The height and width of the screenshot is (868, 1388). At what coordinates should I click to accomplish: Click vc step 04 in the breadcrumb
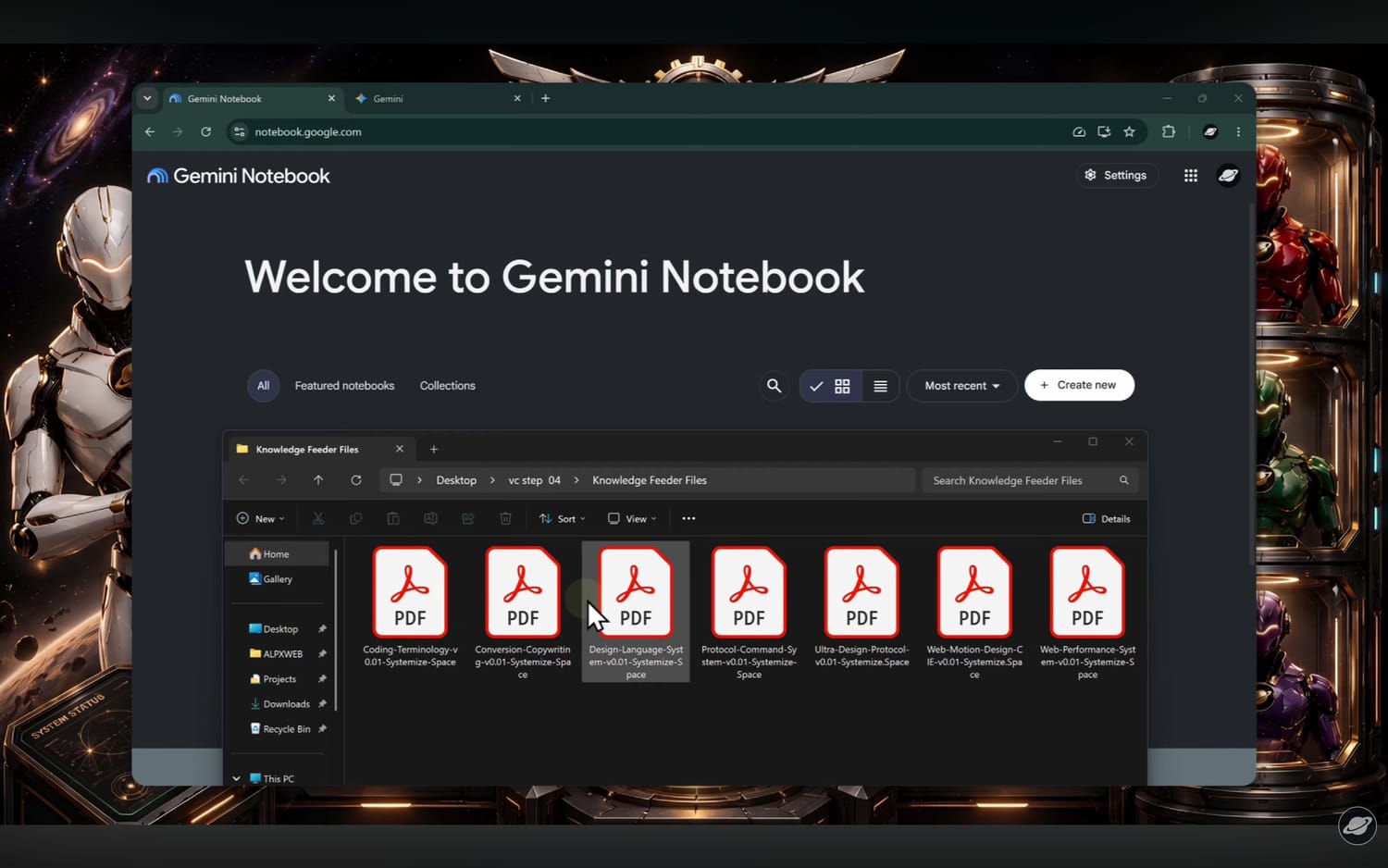click(534, 480)
